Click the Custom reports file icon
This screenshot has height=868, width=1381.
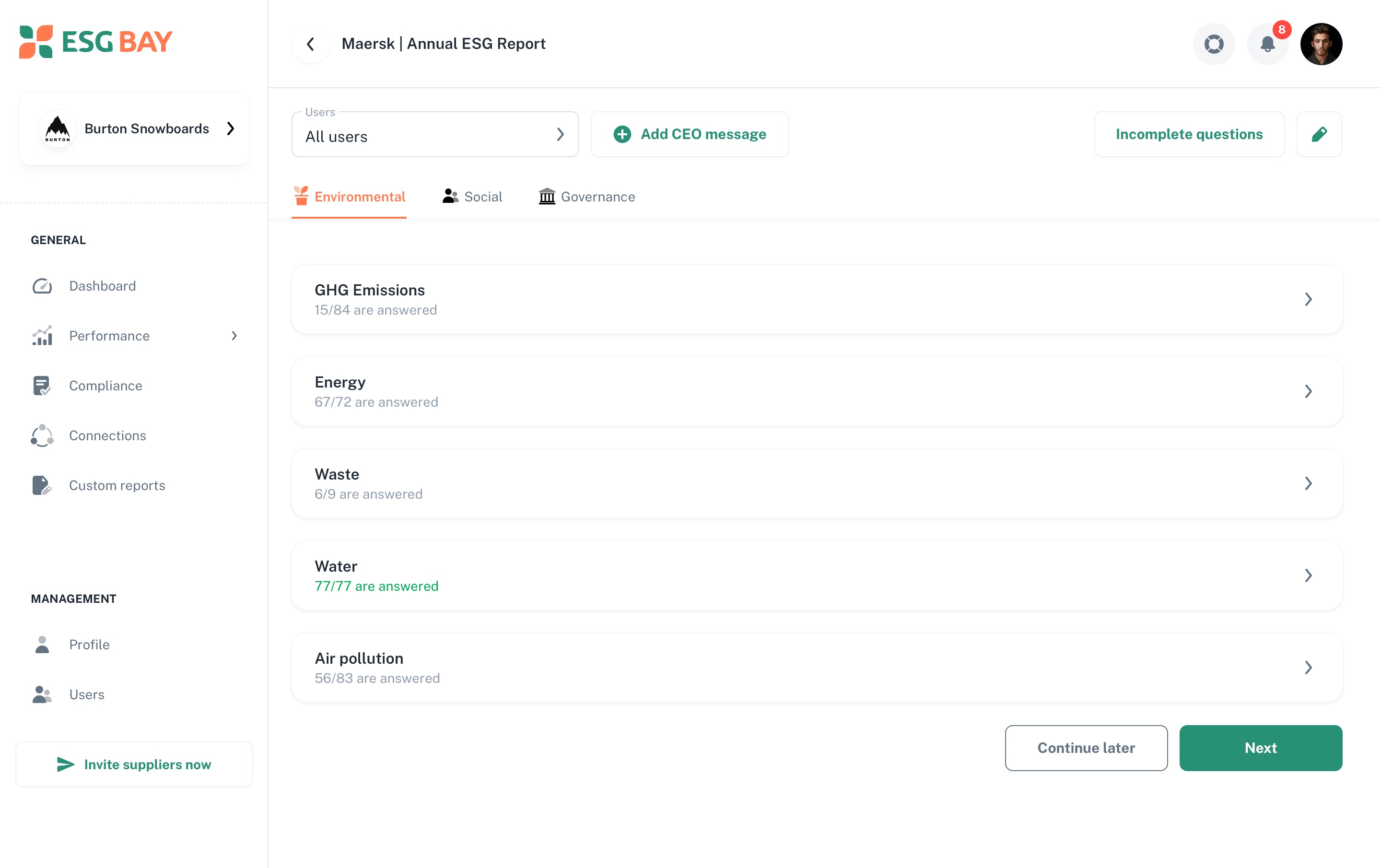(42, 485)
